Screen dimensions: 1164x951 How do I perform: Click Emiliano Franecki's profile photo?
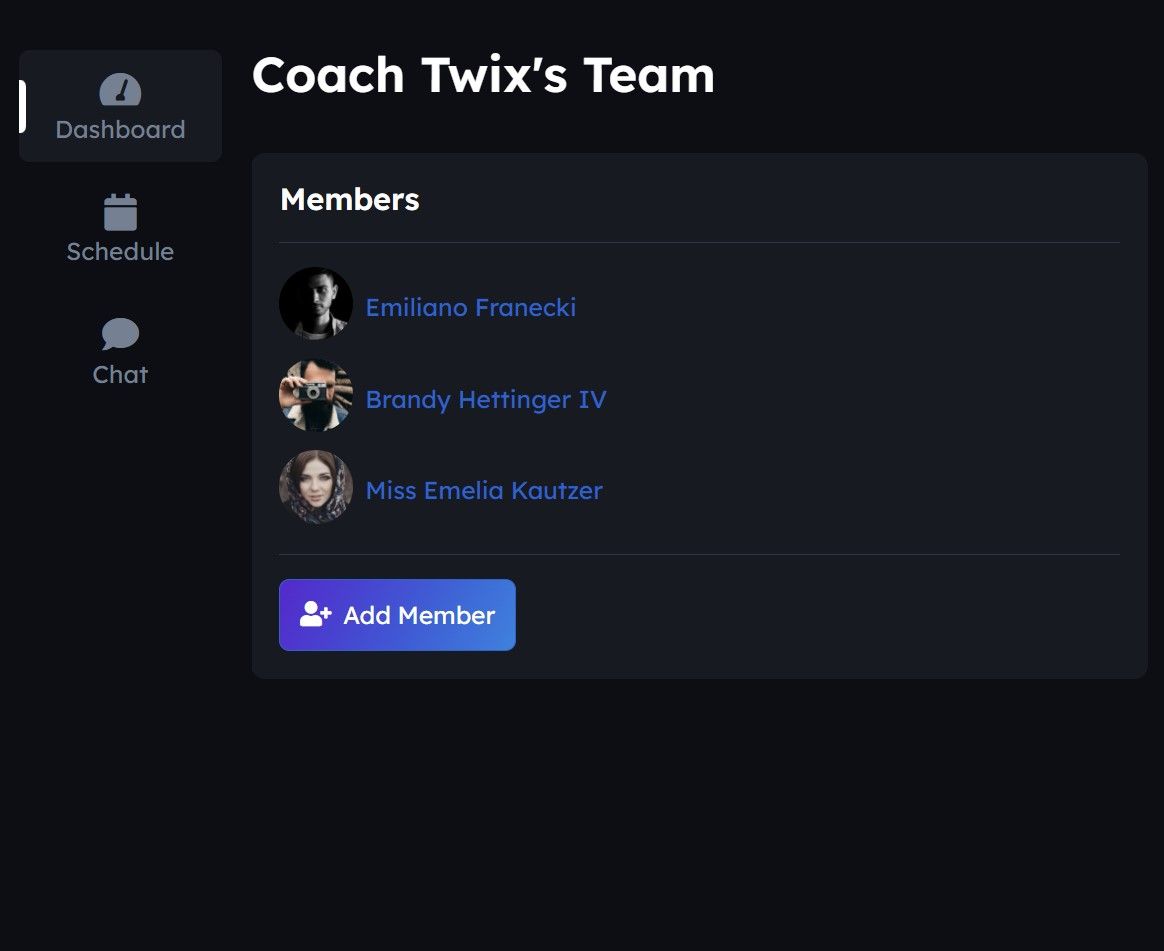316,304
